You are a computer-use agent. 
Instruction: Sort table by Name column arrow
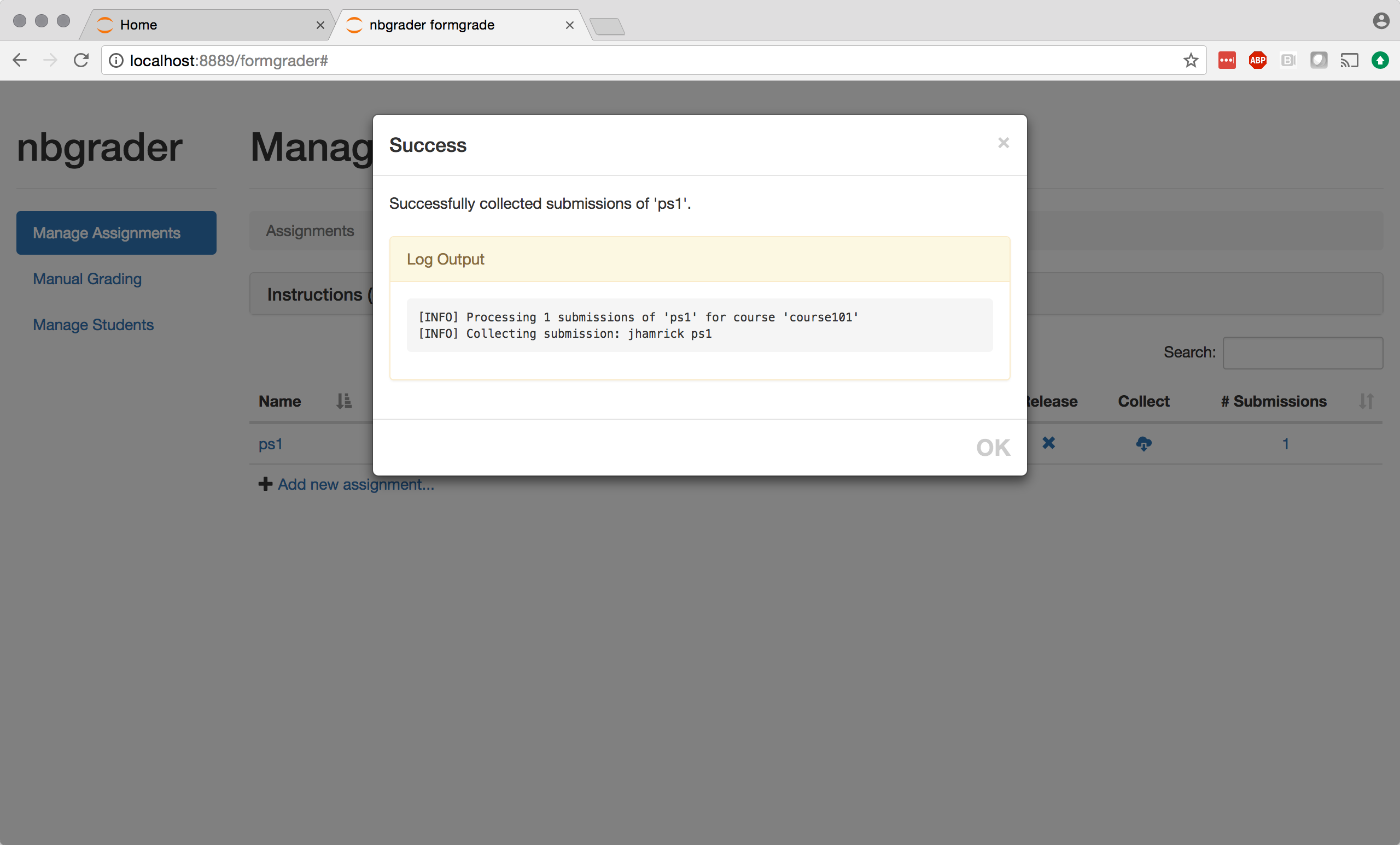coord(343,402)
